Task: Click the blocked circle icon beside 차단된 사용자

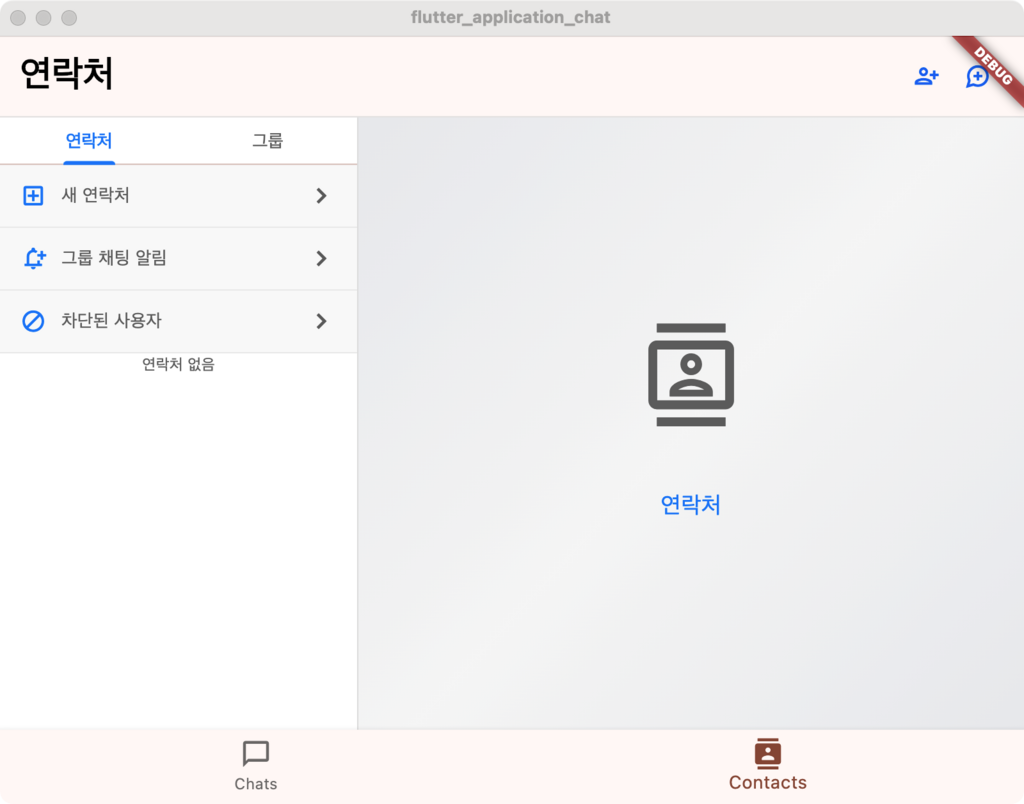Action: point(33,321)
